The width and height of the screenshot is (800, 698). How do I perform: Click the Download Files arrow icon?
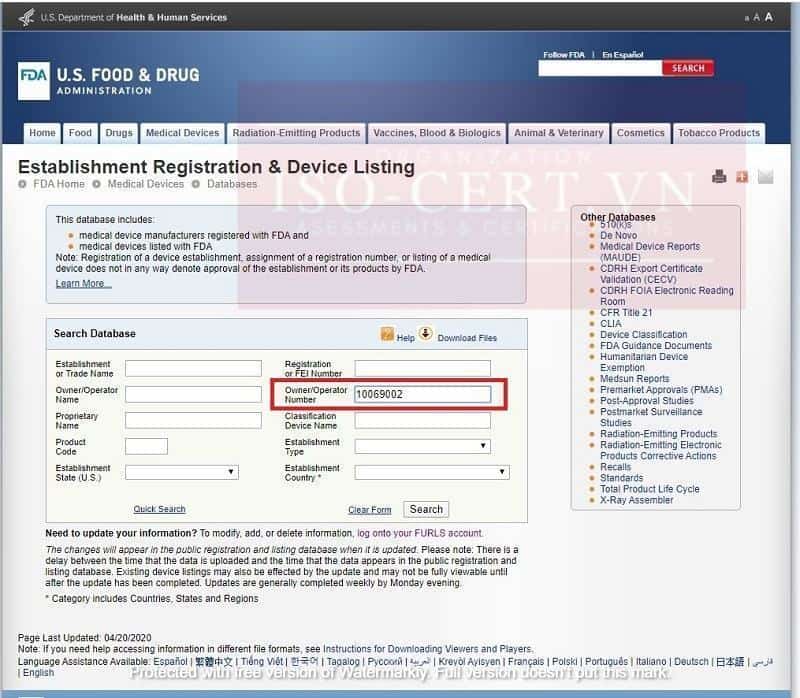tap(426, 334)
